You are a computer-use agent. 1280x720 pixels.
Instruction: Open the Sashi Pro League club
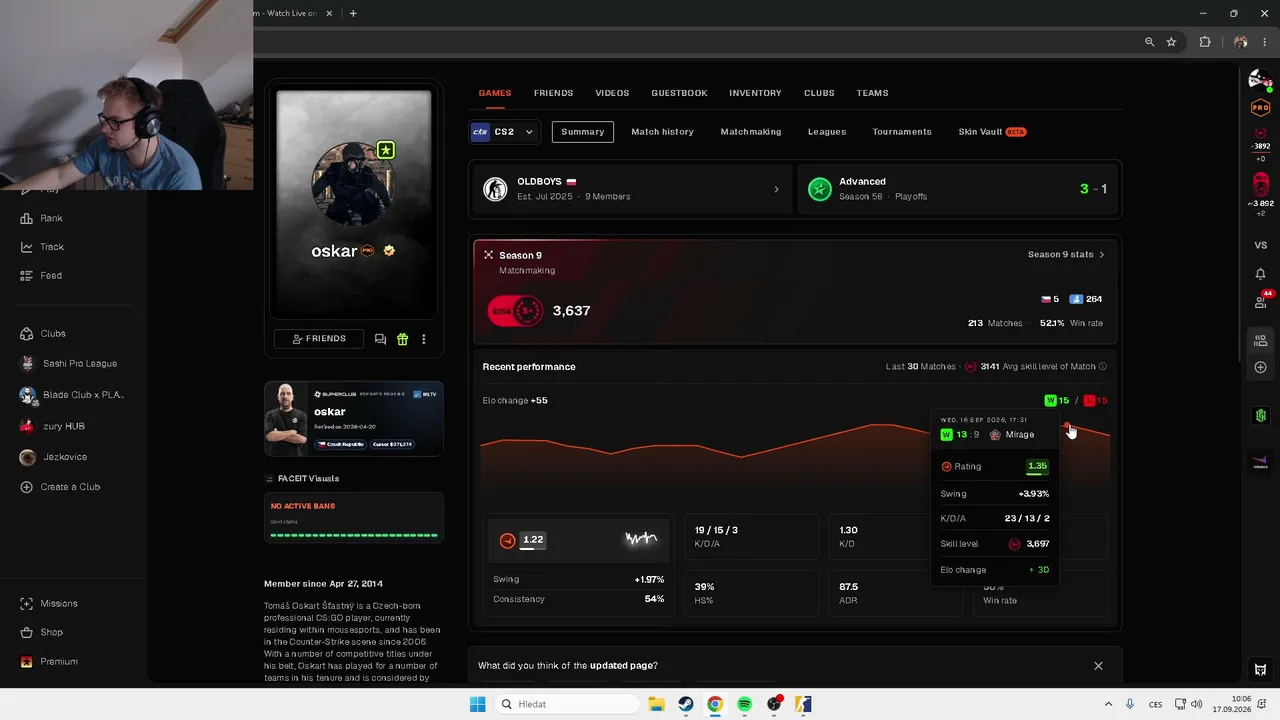point(68,364)
